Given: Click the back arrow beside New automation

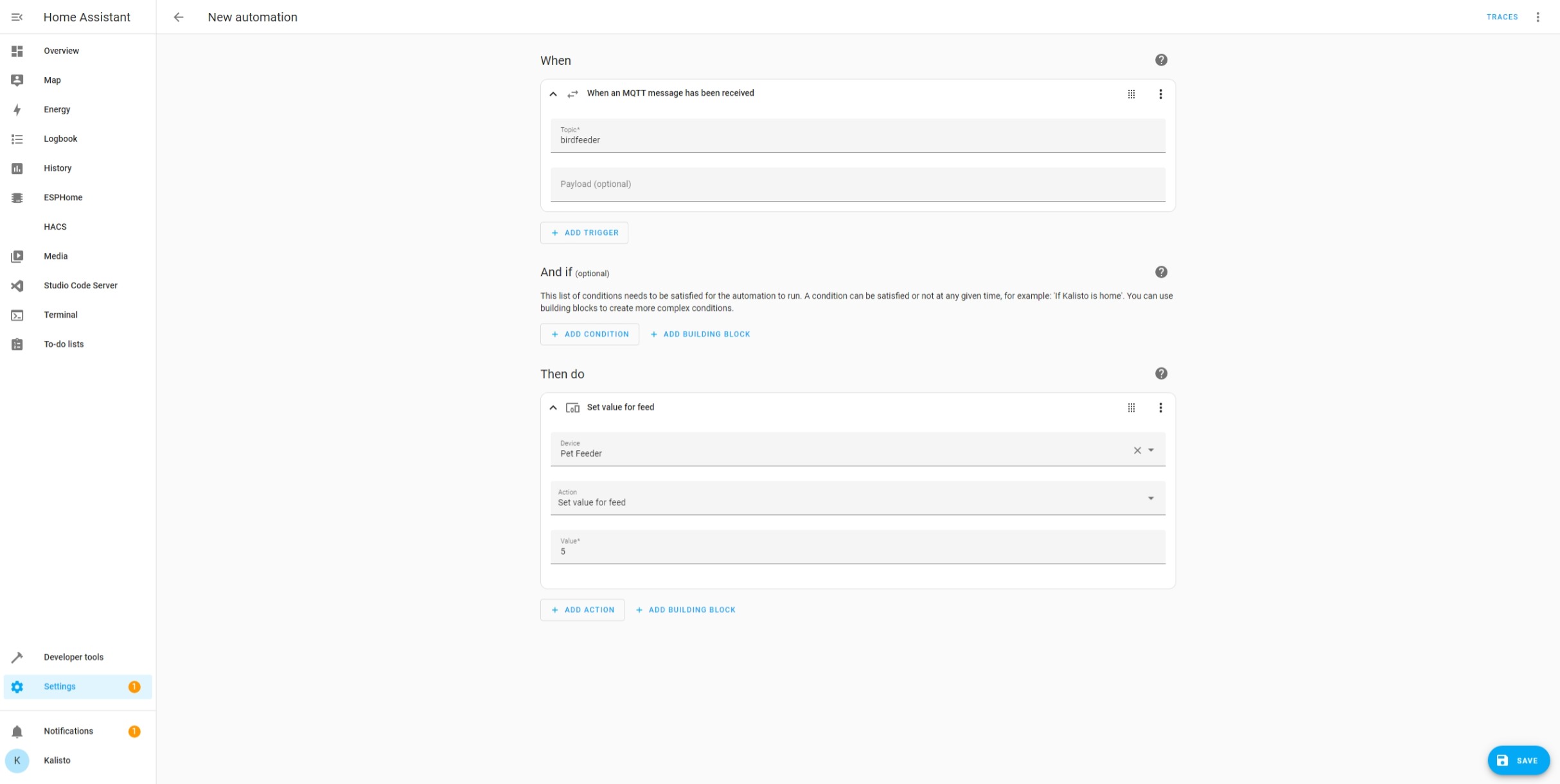Looking at the screenshot, I should pos(179,17).
